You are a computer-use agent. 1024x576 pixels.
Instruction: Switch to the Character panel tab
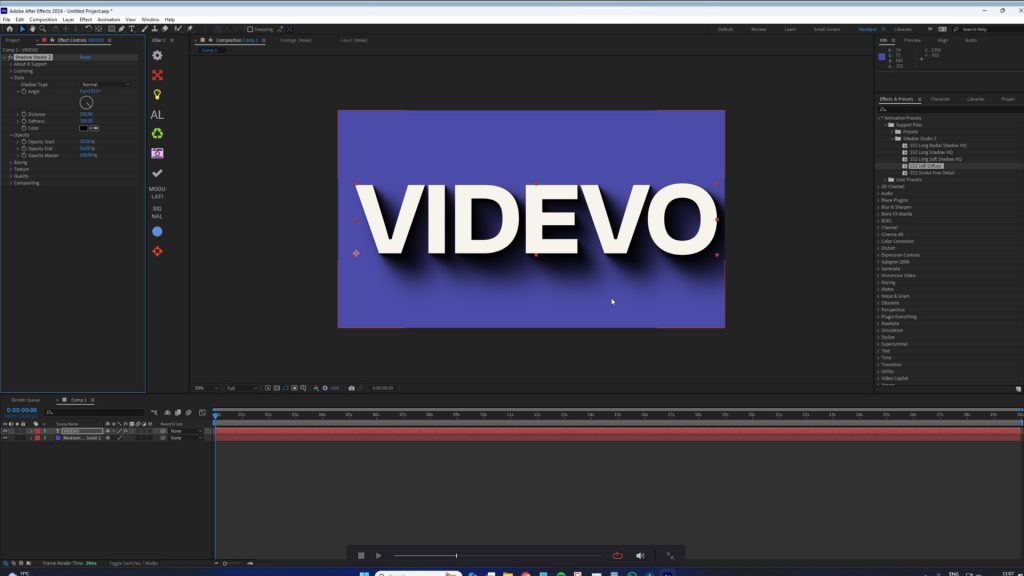pyautogui.click(x=940, y=99)
